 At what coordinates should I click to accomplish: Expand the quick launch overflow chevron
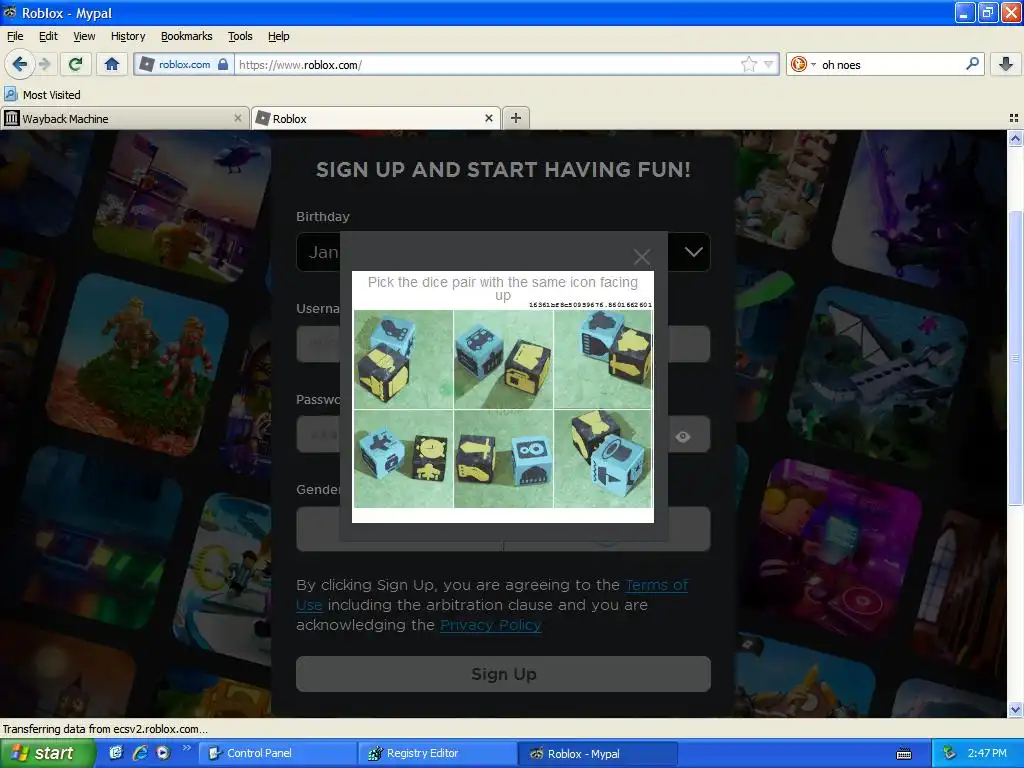[186, 748]
